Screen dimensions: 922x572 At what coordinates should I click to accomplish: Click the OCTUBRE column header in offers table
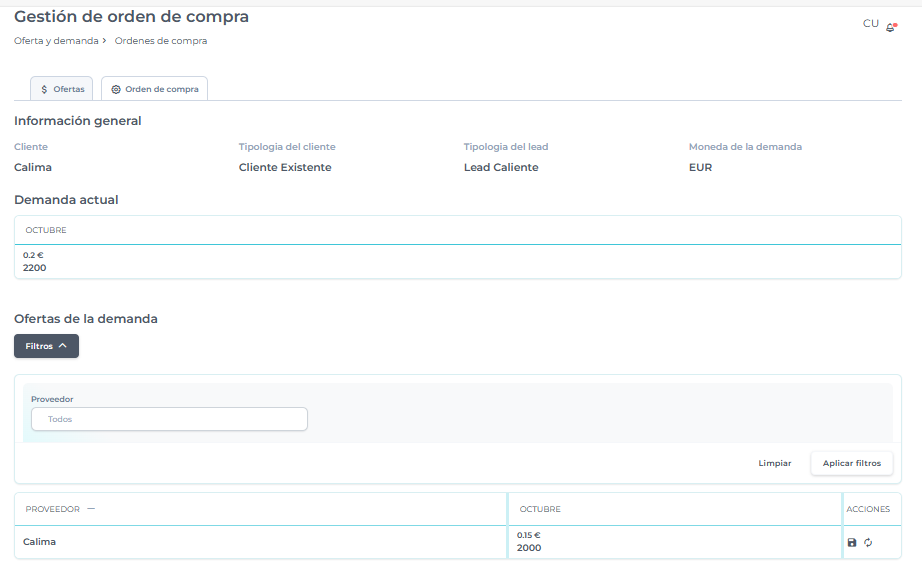click(x=540, y=509)
